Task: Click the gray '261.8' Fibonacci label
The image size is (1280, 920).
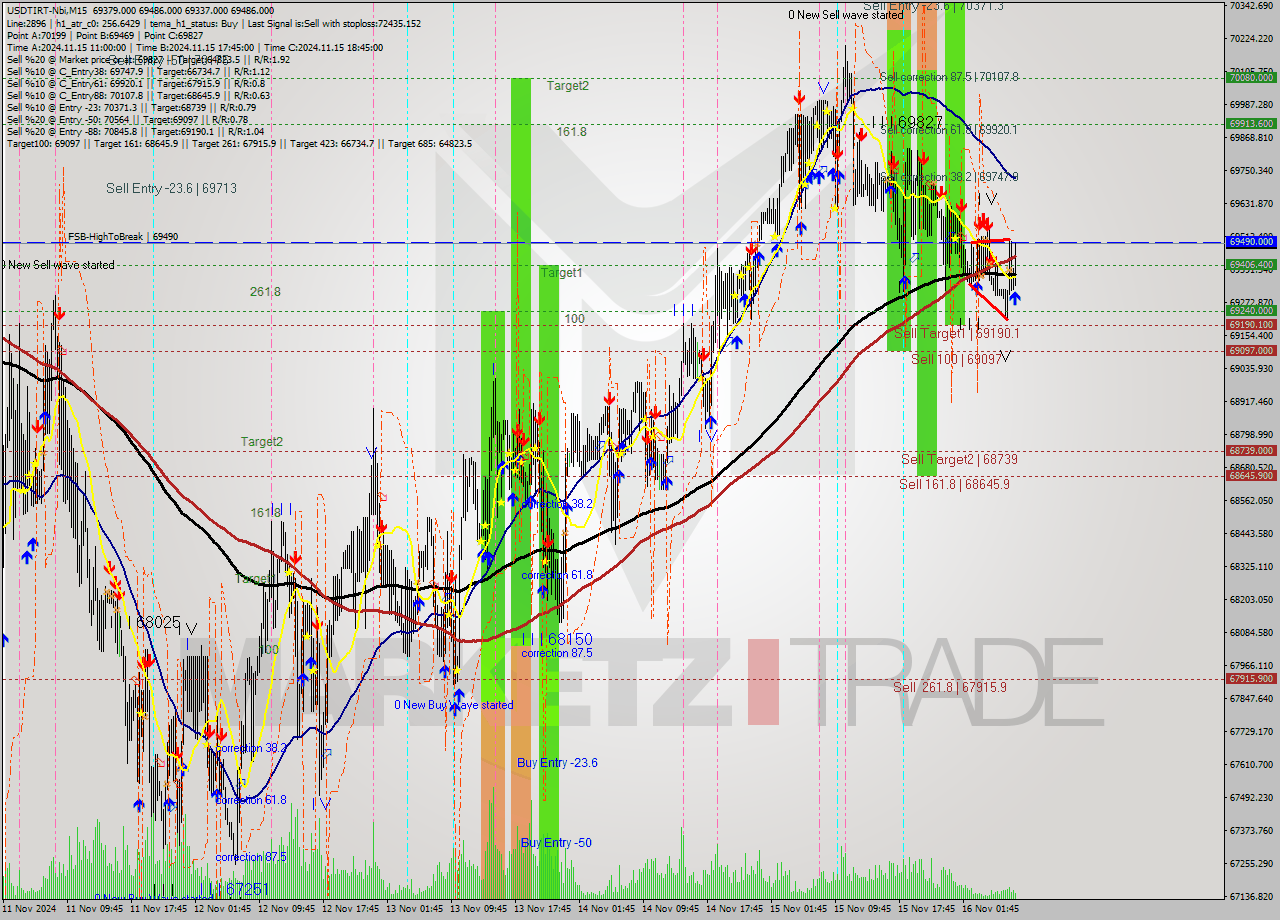Action: click(265, 292)
